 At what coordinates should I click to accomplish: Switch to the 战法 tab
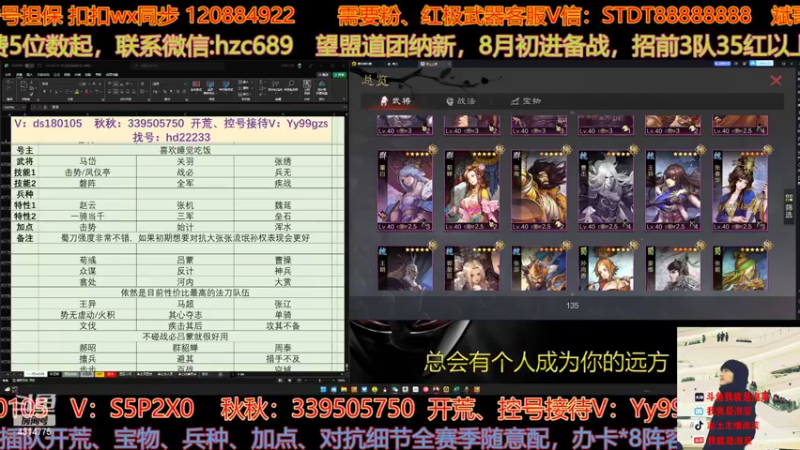(461, 101)
